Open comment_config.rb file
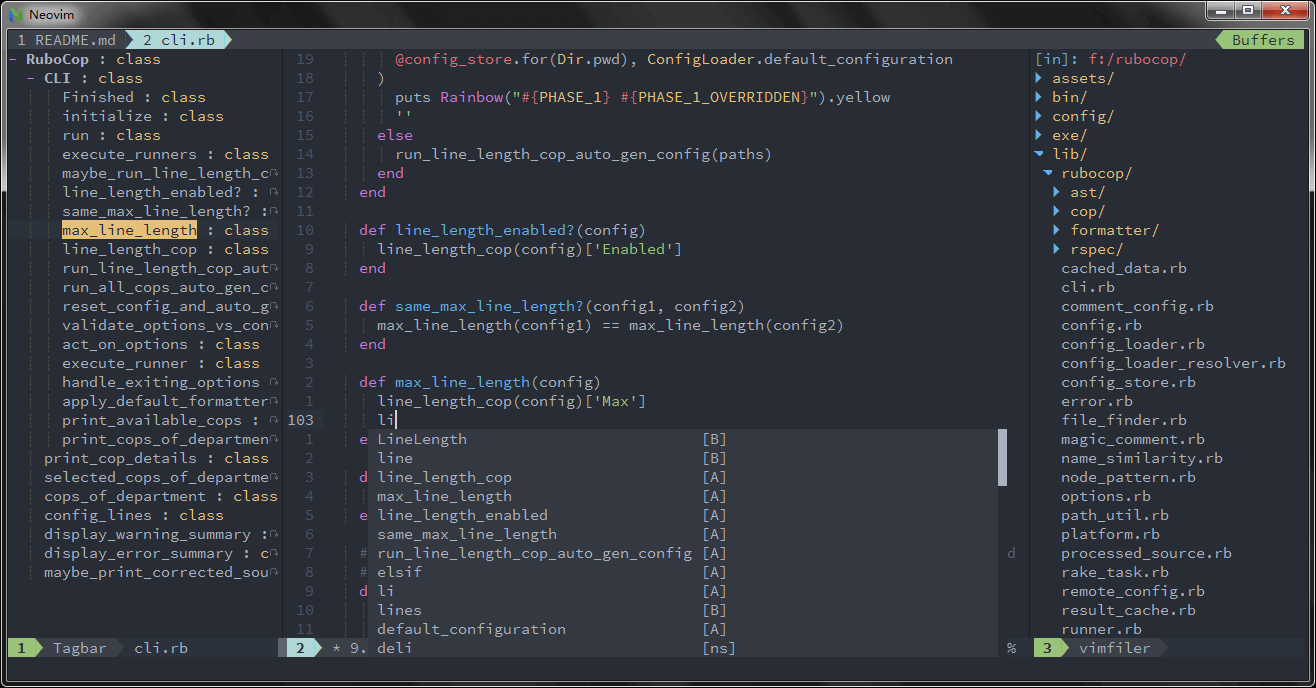This screenshot has height=688, width=1316. tap(1137, 306)
